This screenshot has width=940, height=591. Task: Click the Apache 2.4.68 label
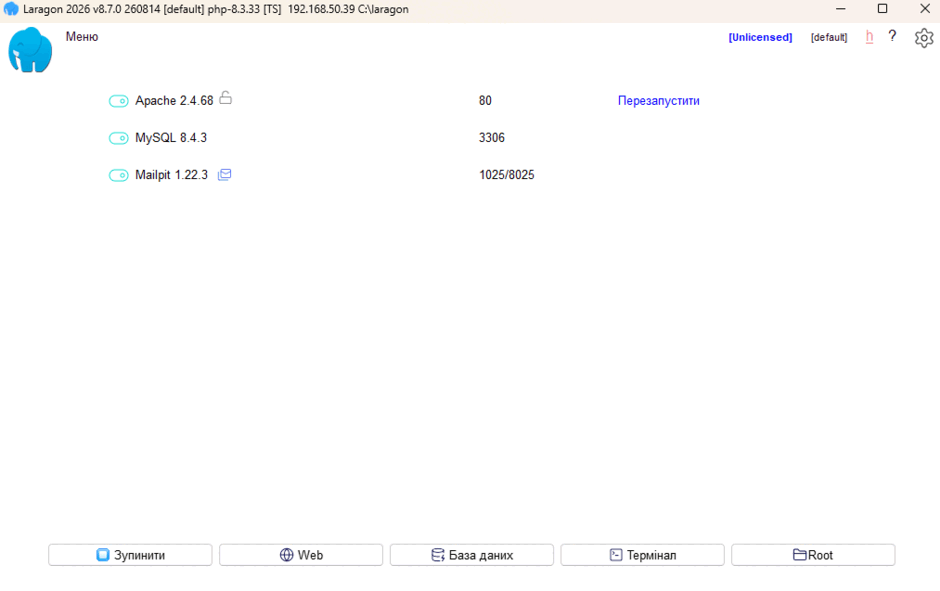tap(174, 101)
